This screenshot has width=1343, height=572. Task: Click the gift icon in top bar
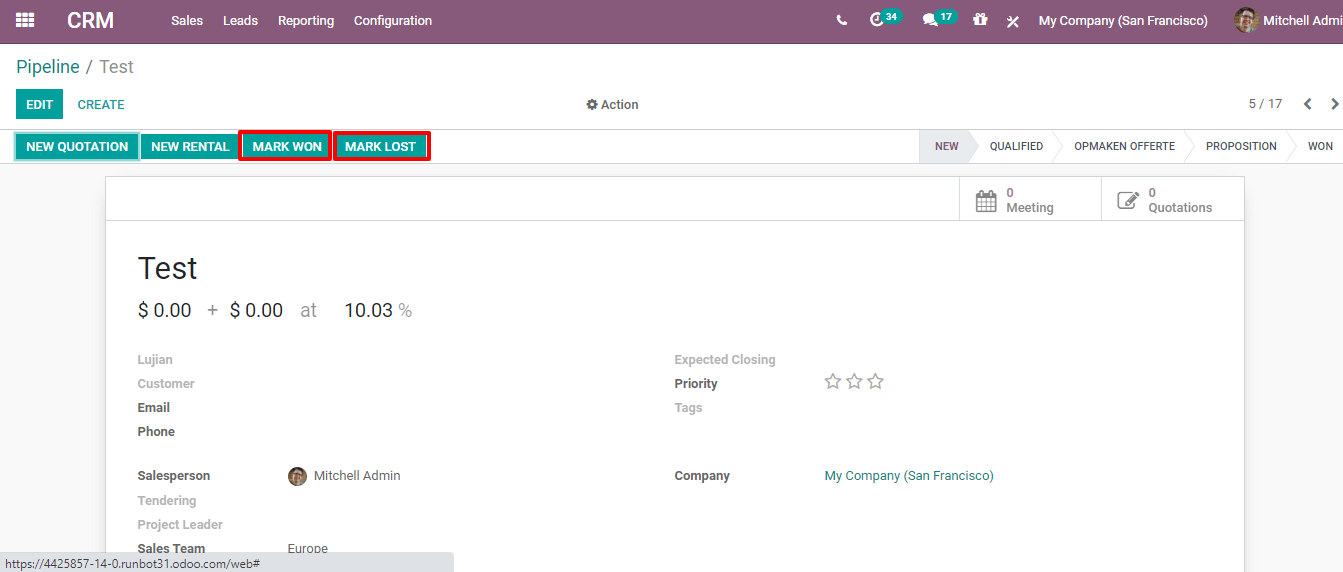980,19
